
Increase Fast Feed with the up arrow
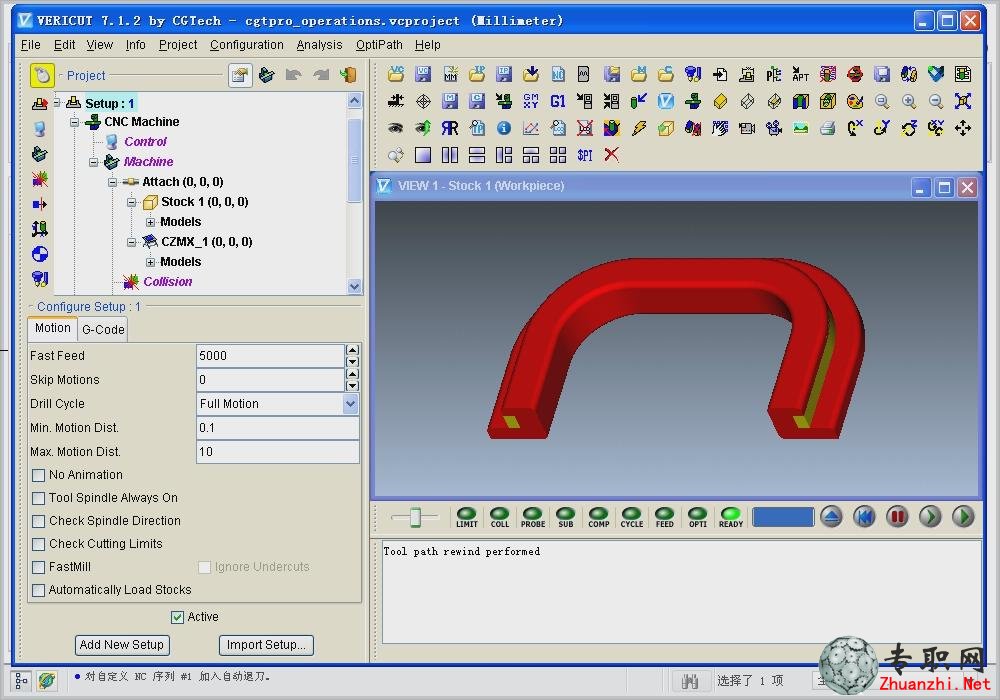coord(352,350)
